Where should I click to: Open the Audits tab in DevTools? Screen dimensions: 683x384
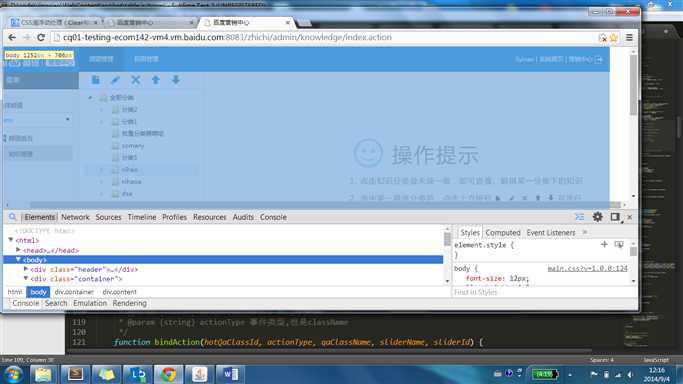point(243,217)
